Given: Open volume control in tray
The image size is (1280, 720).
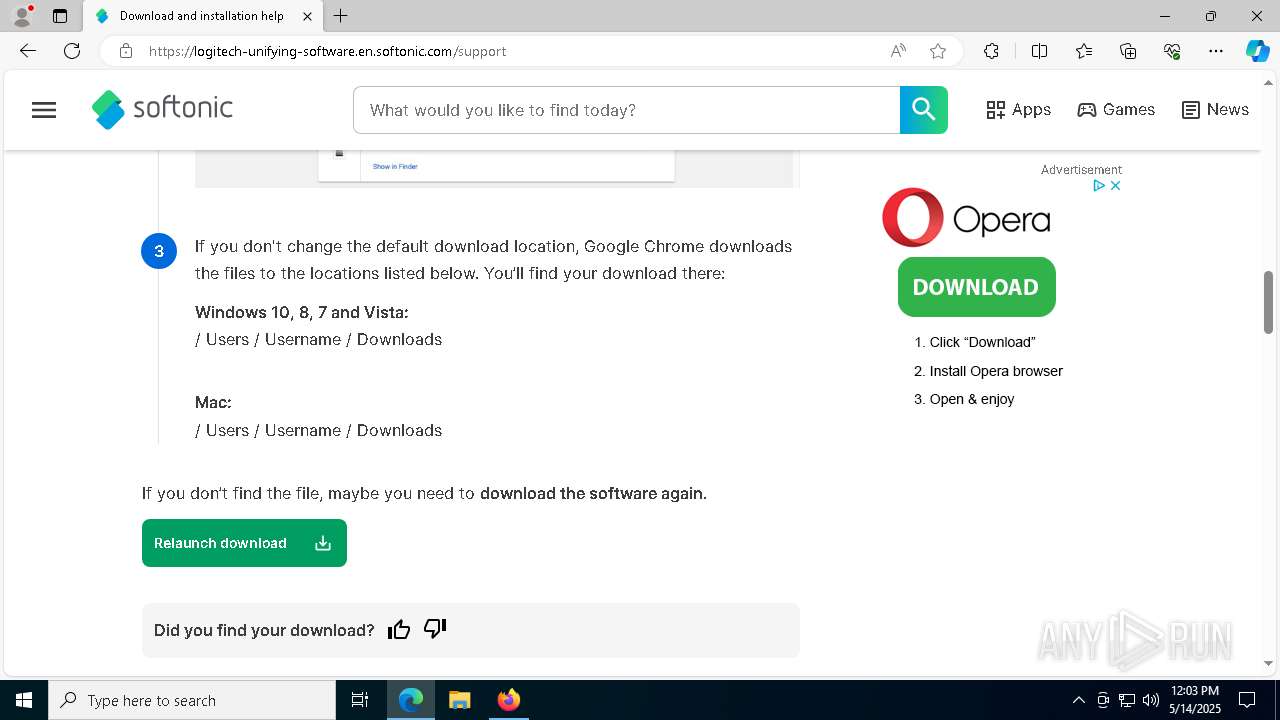Looking at the screenshot, I should (1151, 700).
